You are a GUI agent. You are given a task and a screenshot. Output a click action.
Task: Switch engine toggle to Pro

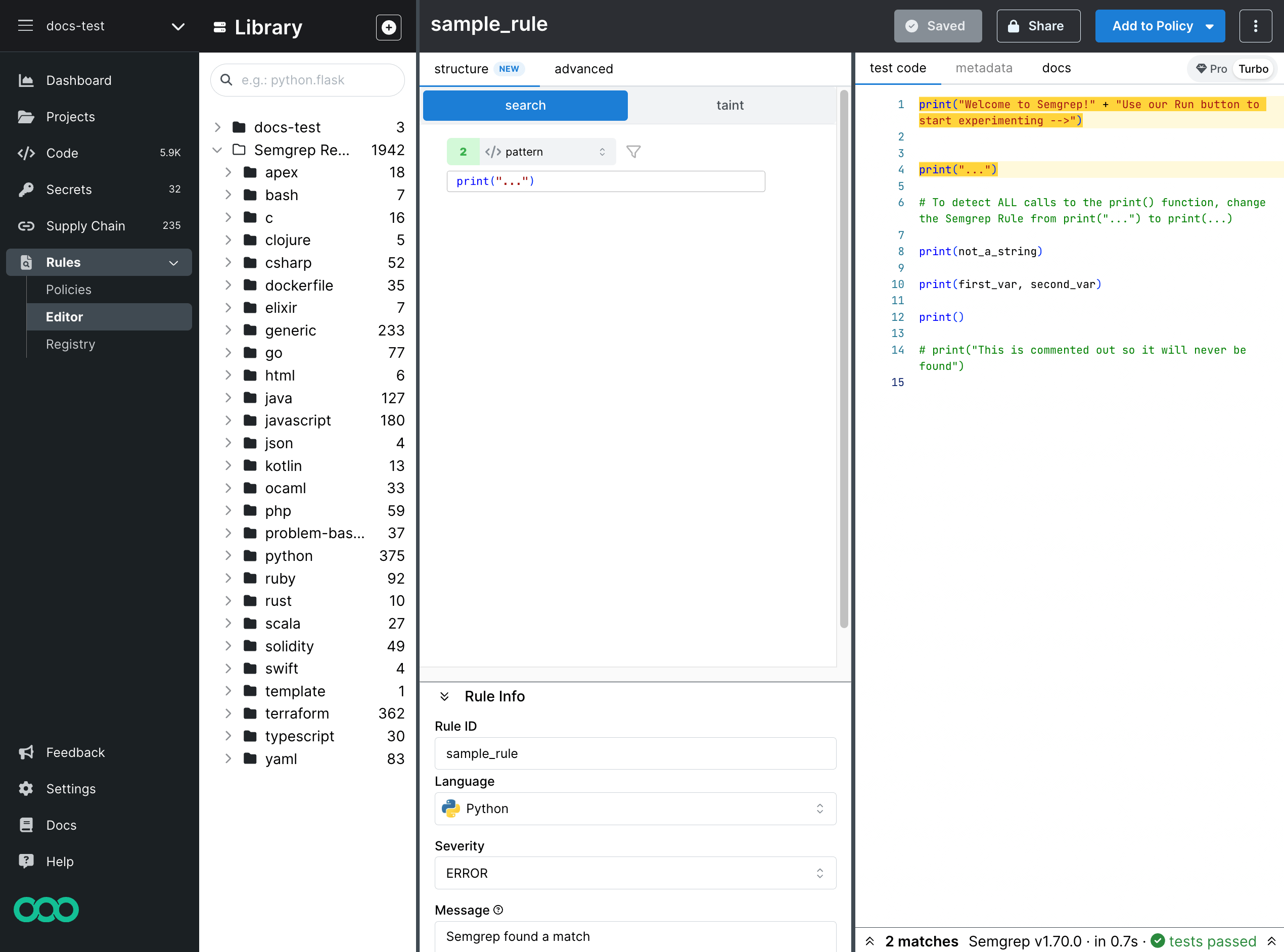click(1211, 69)
